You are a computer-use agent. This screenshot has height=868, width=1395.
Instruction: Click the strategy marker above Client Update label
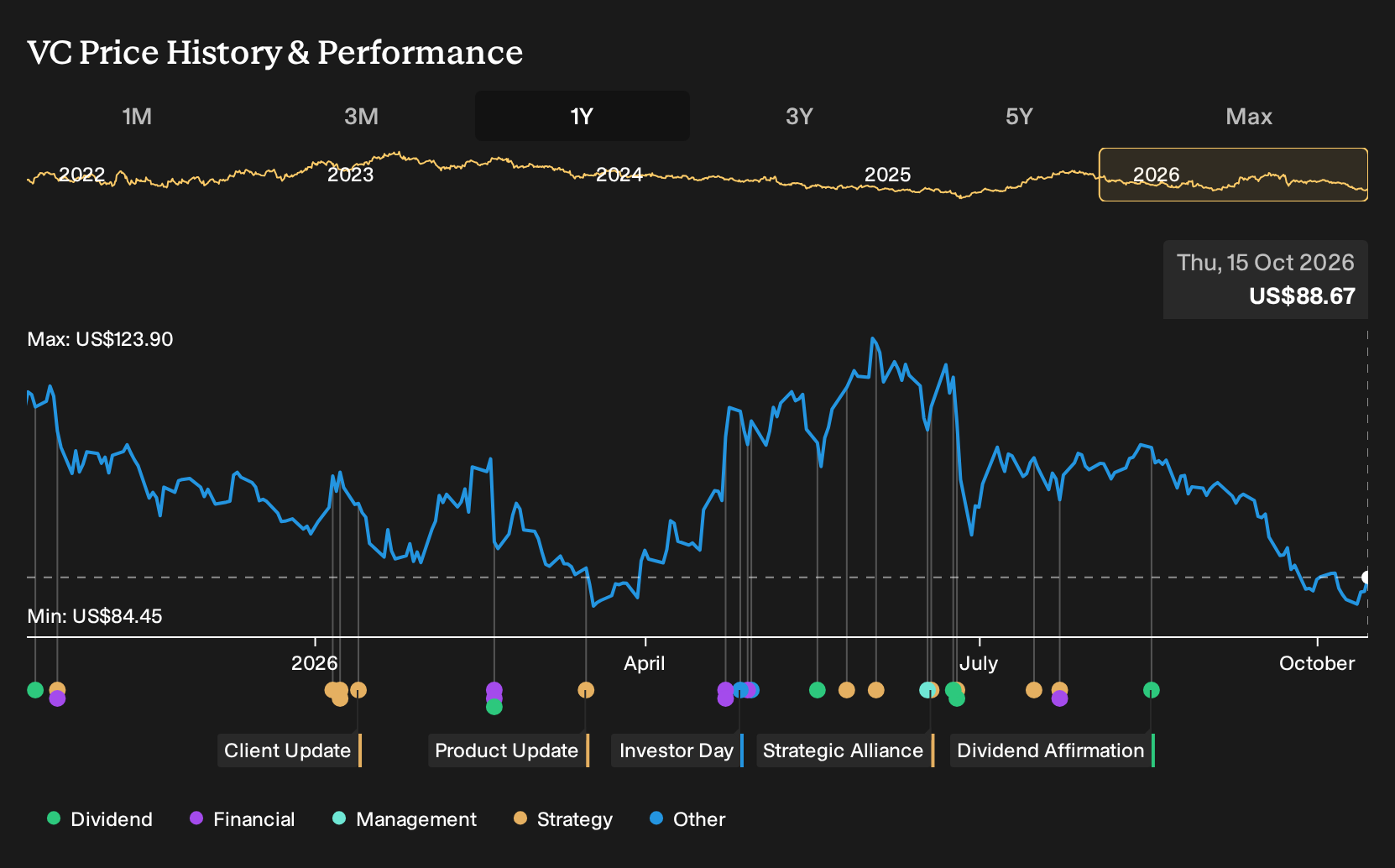tap(358, 690)
